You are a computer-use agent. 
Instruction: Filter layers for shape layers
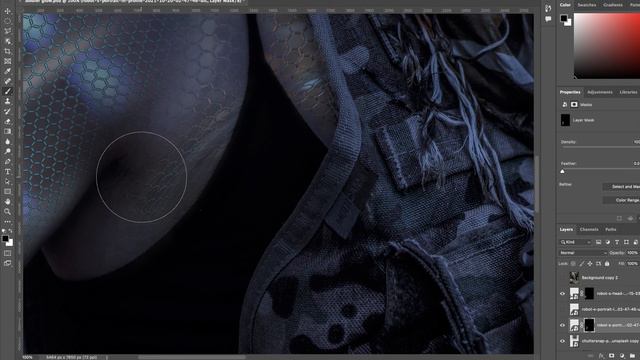[626, 242]
